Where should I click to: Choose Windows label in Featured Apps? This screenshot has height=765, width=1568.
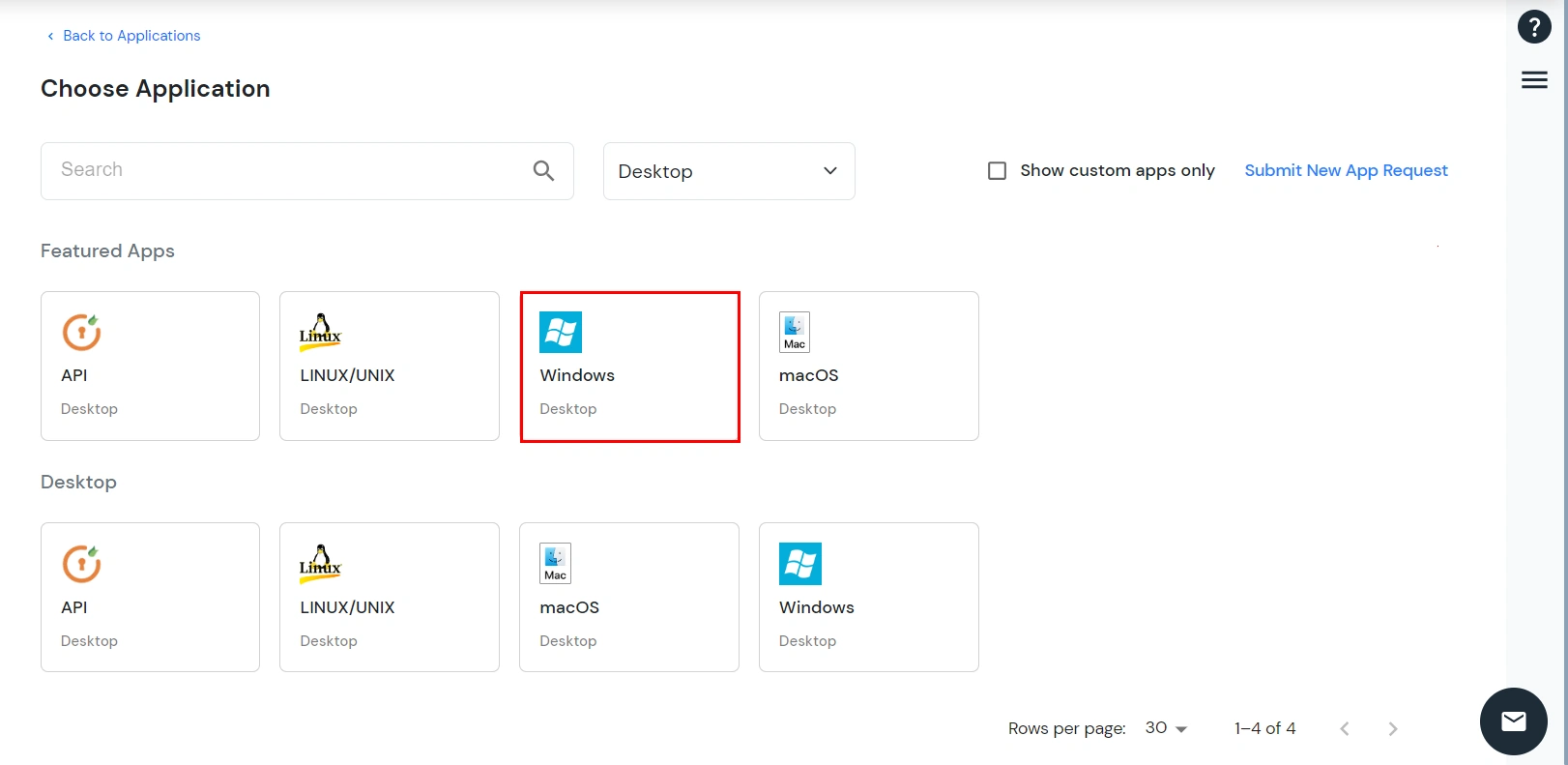pyautogui.click(x=577, y=375)
